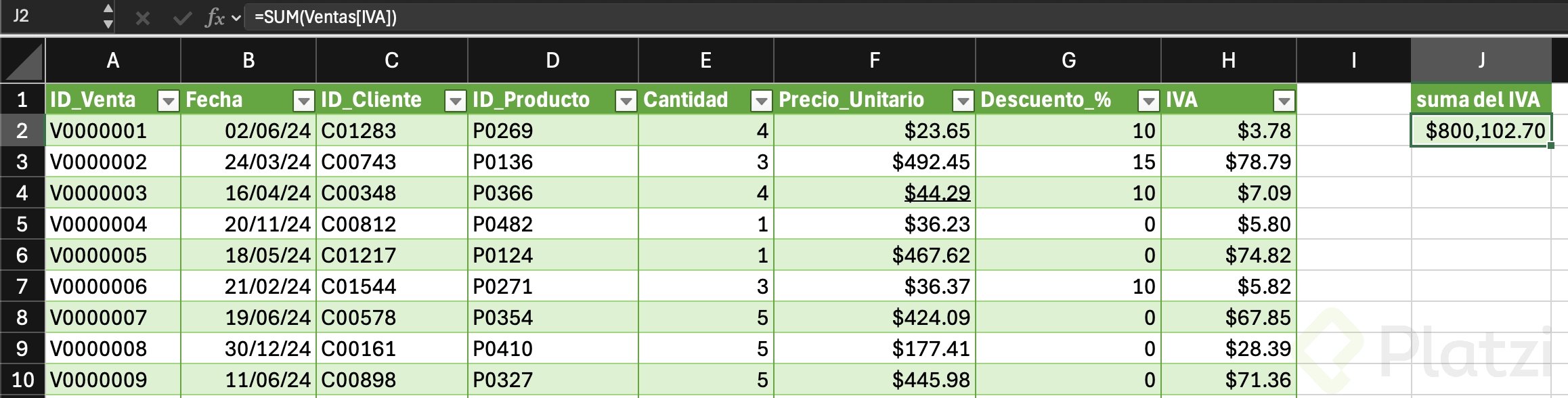Open the Fecha column filter dropdown

[x=303, y=101]
